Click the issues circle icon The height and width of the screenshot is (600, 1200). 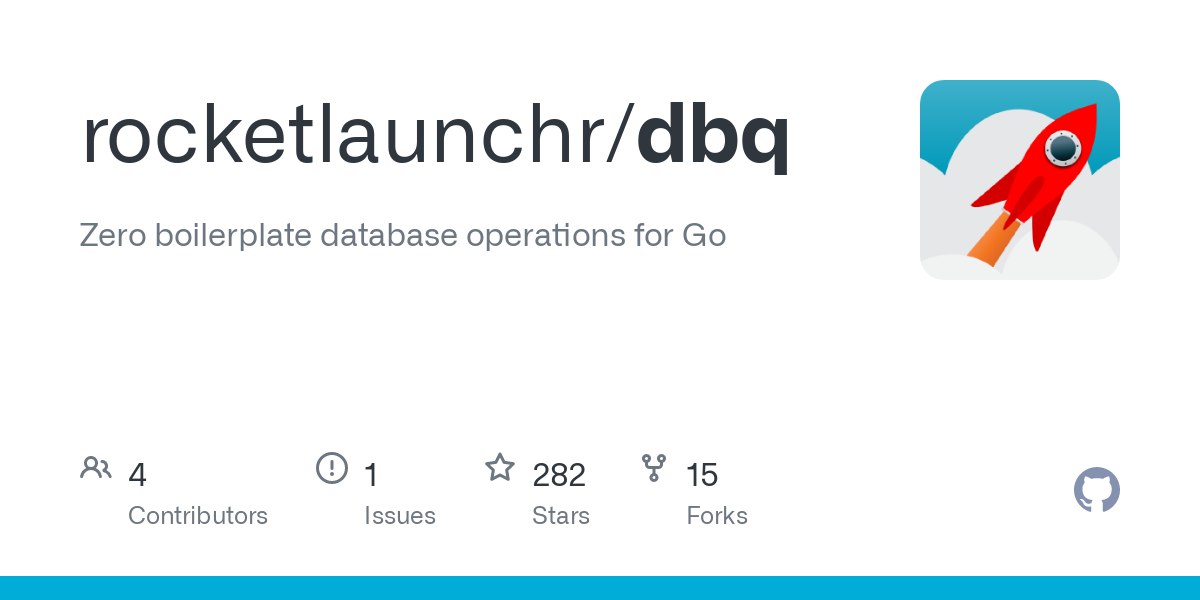pos(332,468)
